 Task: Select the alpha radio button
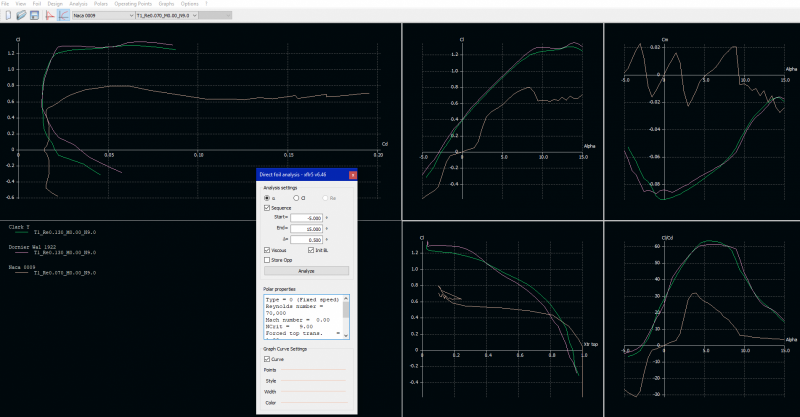[x=267, y=198]
